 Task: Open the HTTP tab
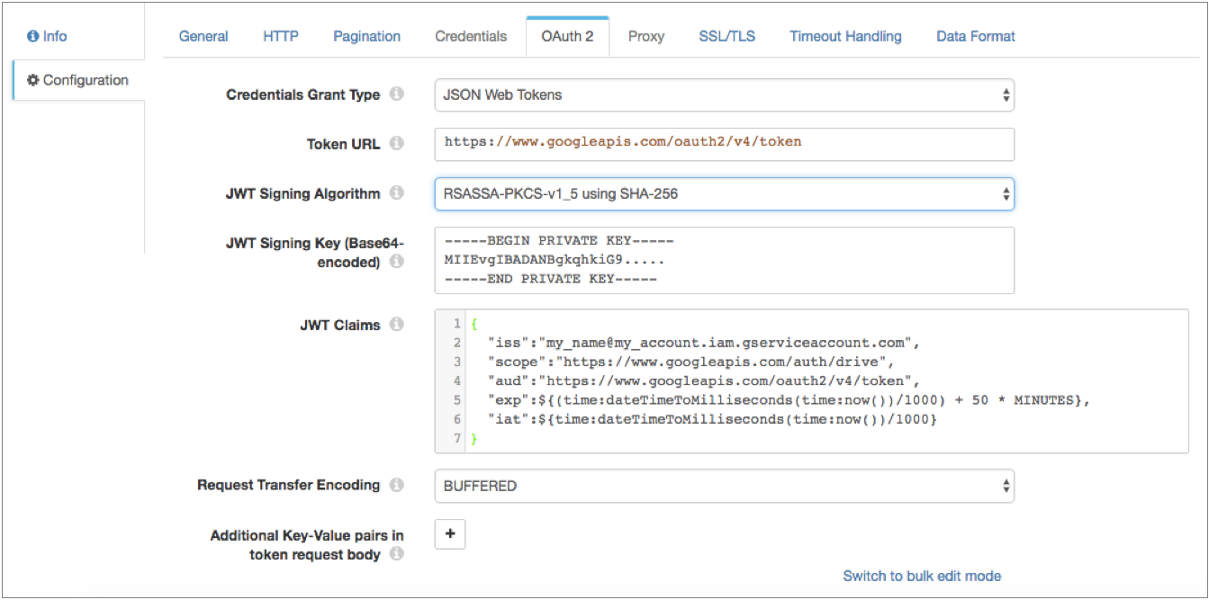(x=281, y=36)
